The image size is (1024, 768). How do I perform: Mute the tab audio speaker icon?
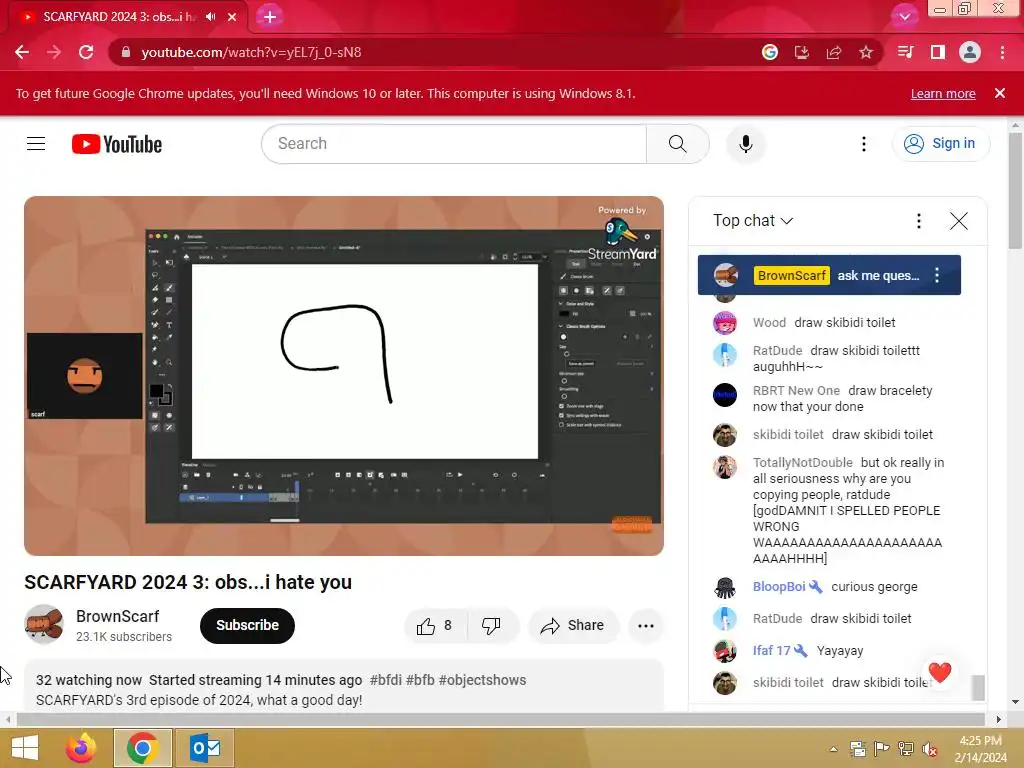(x=210, y=17)
